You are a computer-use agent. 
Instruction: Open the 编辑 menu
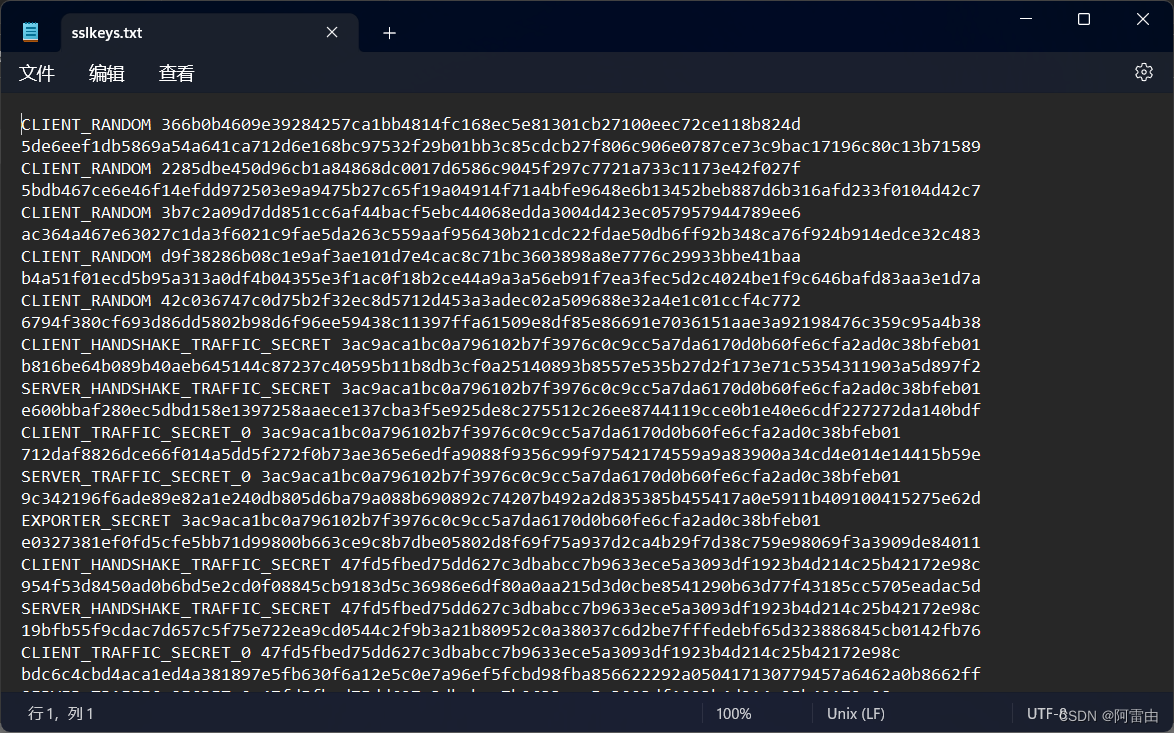tap(106, 73)
